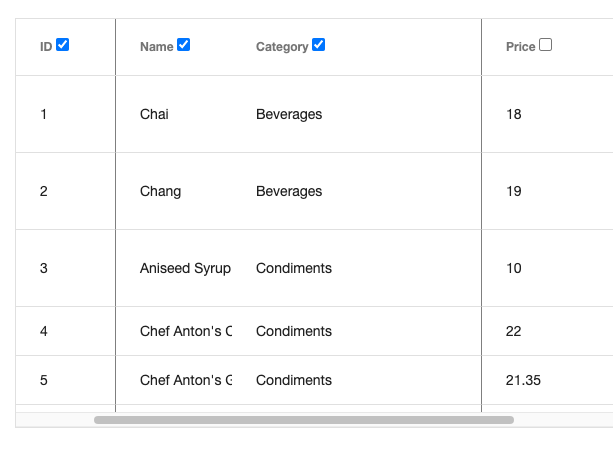Uncheck the Name column checkbox
The height and width of the screenshot is (458, 613).
[183, 45]
